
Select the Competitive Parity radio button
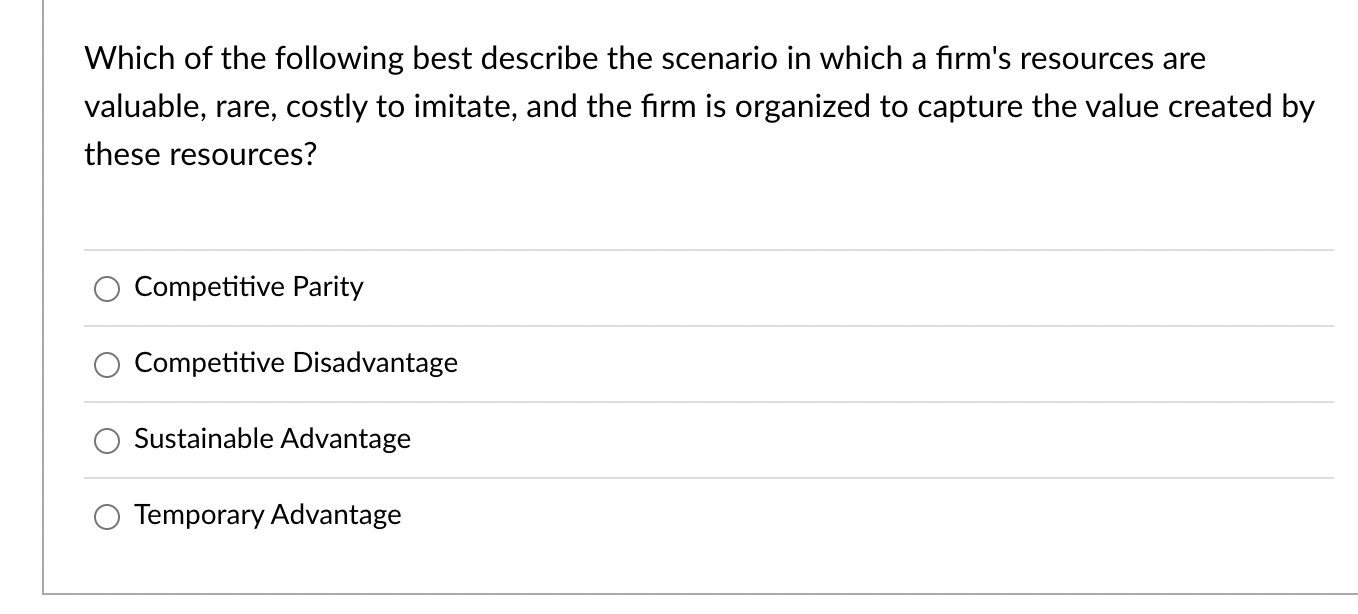(106, 288)
